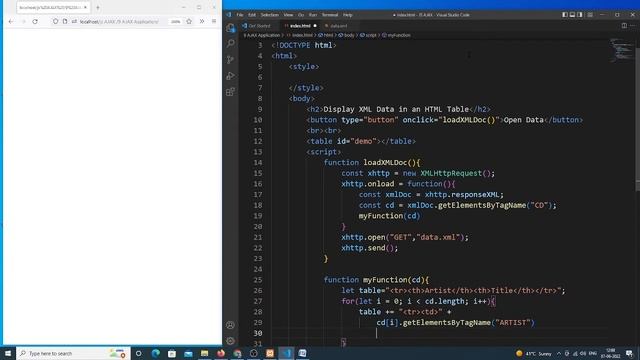Open the View menu
This screenshot has width=640, height=360.
(288, 15)
